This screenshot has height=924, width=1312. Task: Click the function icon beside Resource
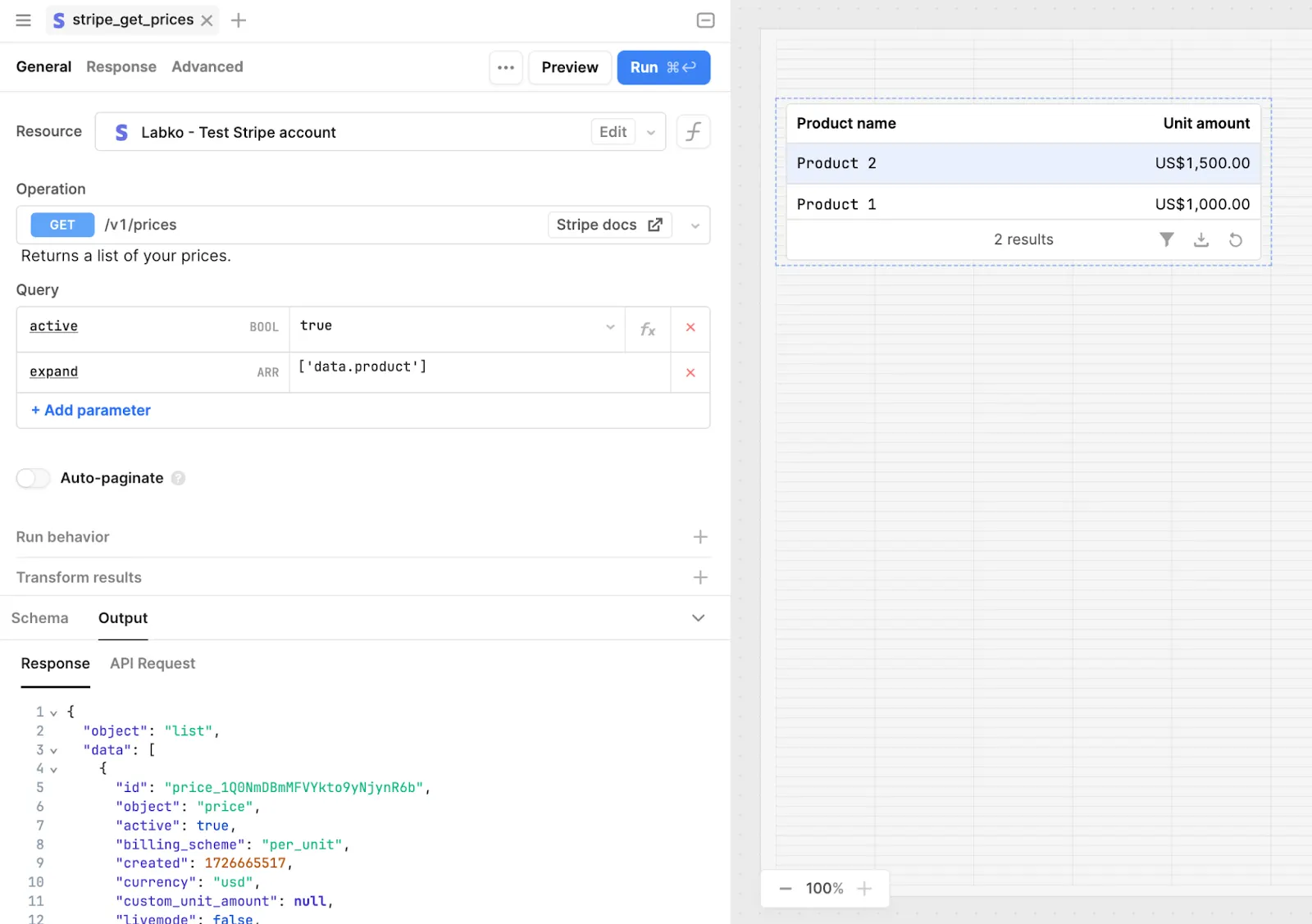coord(693,132)
